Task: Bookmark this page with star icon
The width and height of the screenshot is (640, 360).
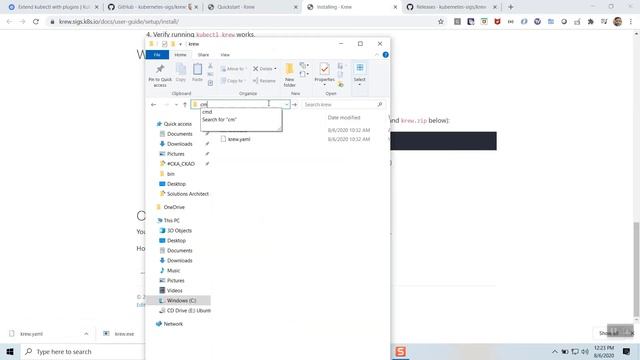Action: pos(441,22)
